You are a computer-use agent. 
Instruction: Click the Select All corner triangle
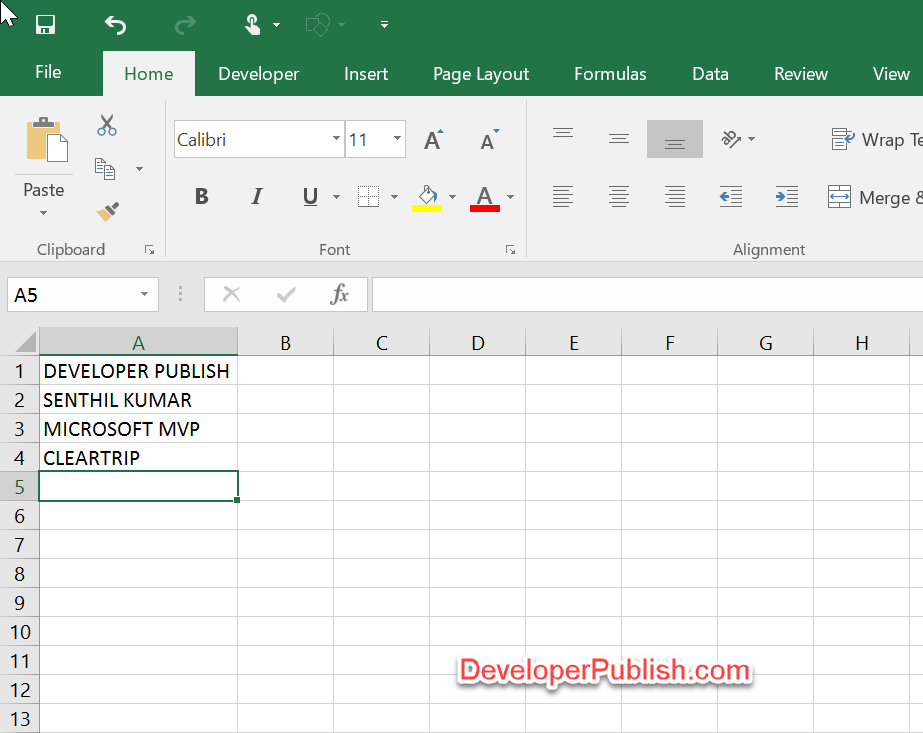[24, 343]
